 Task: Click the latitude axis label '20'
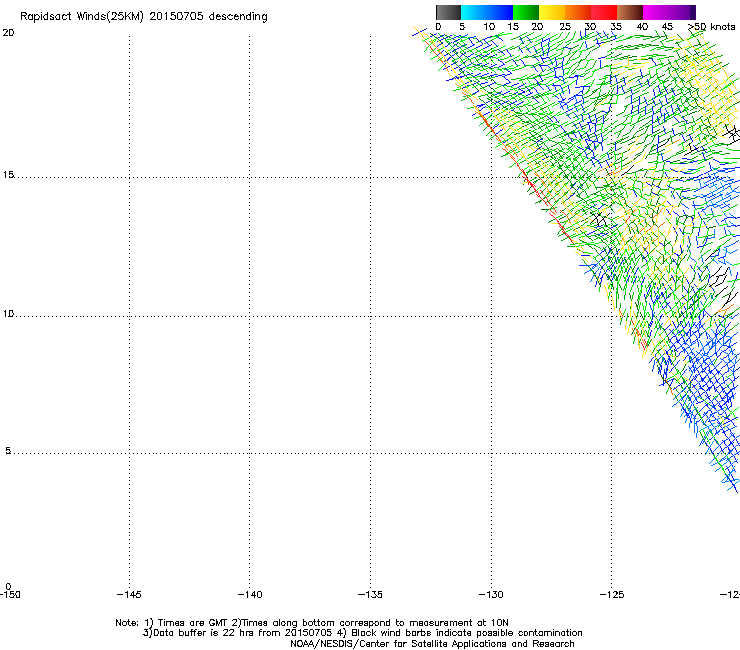click(8, 33)
